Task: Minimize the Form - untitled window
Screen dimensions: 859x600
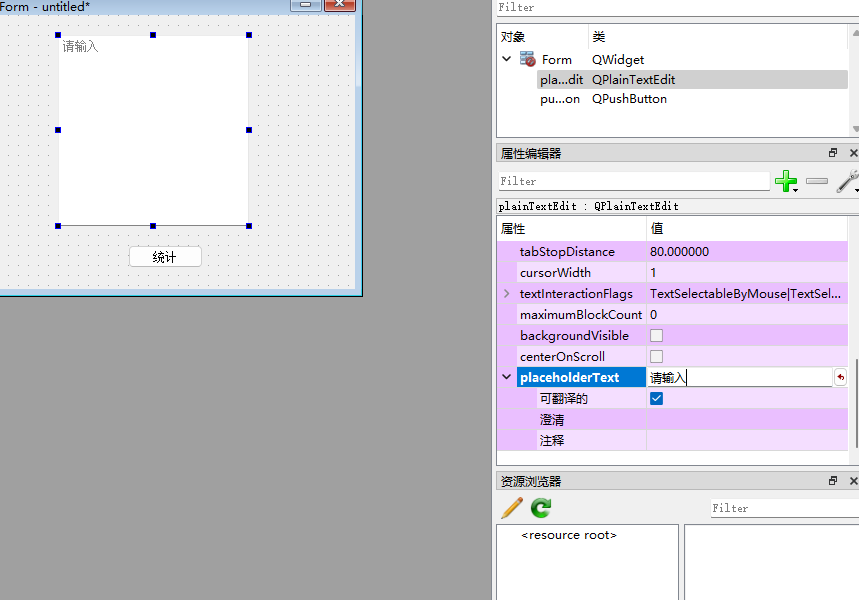Action: click(306, 5)
